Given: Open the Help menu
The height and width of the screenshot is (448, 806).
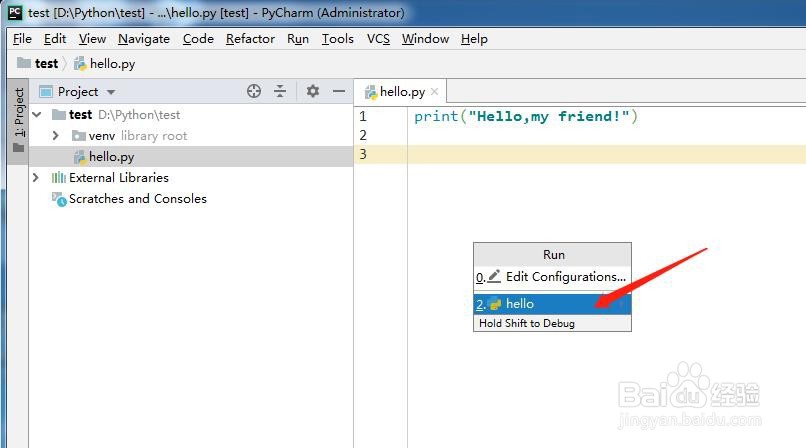Looking at the screenshot, I should (x=474, y=39).
